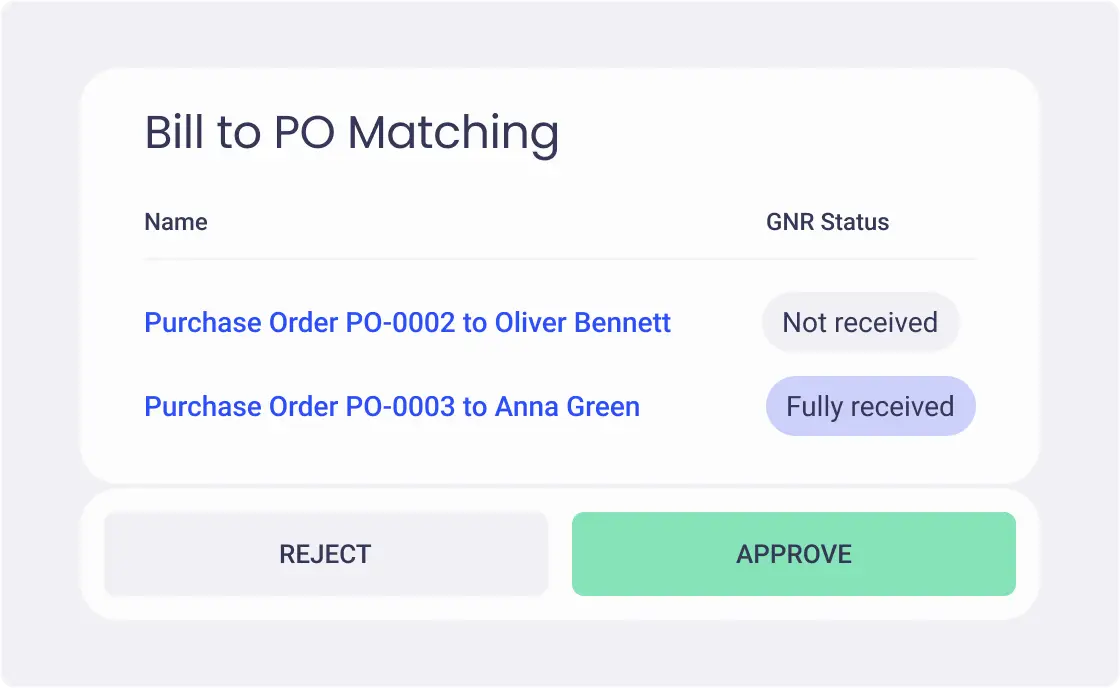The image size is (1120, 688).
Task: Click the matching results card
Action: pos(560,270)
